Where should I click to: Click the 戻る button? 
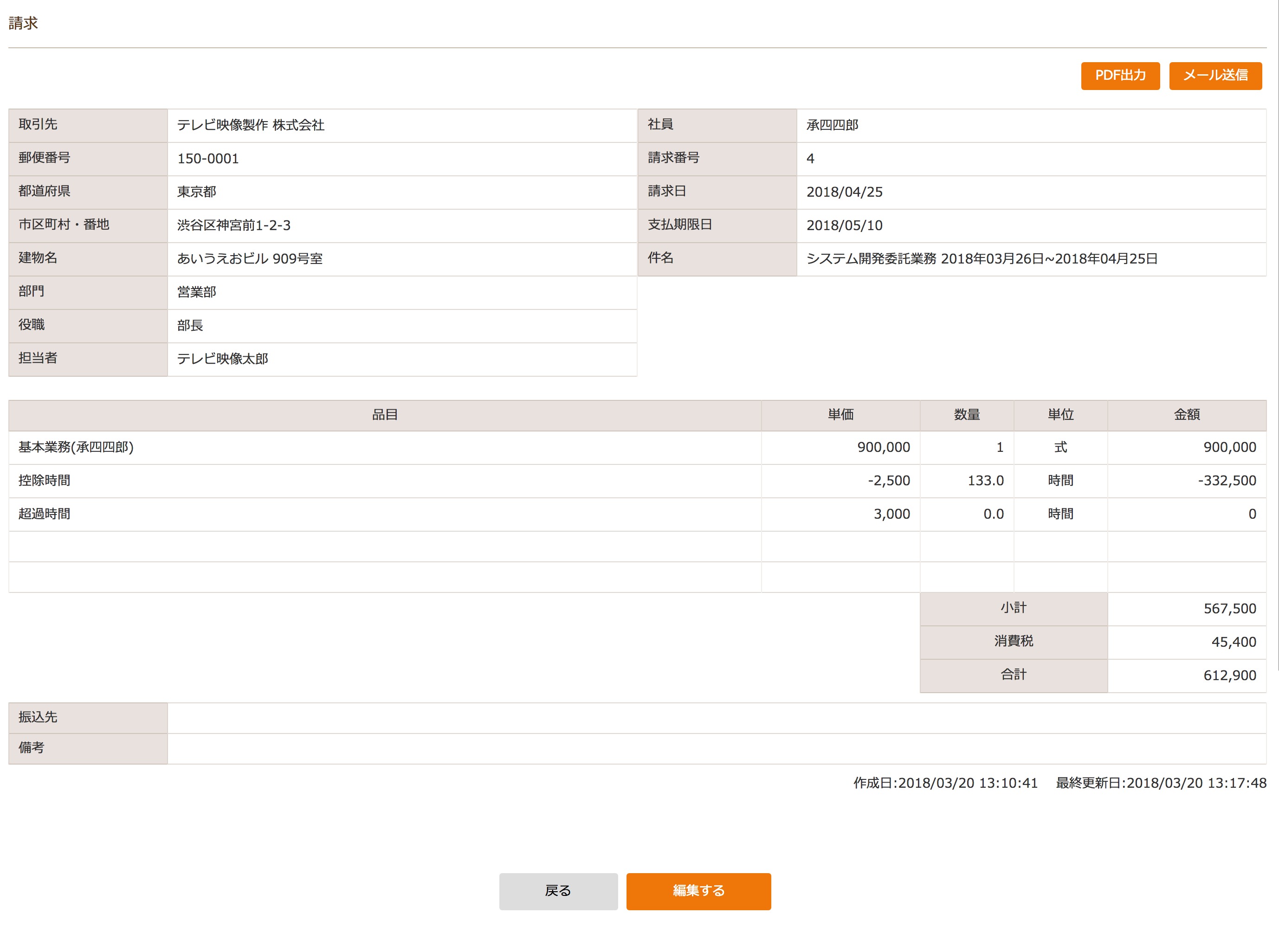(558, 891)
